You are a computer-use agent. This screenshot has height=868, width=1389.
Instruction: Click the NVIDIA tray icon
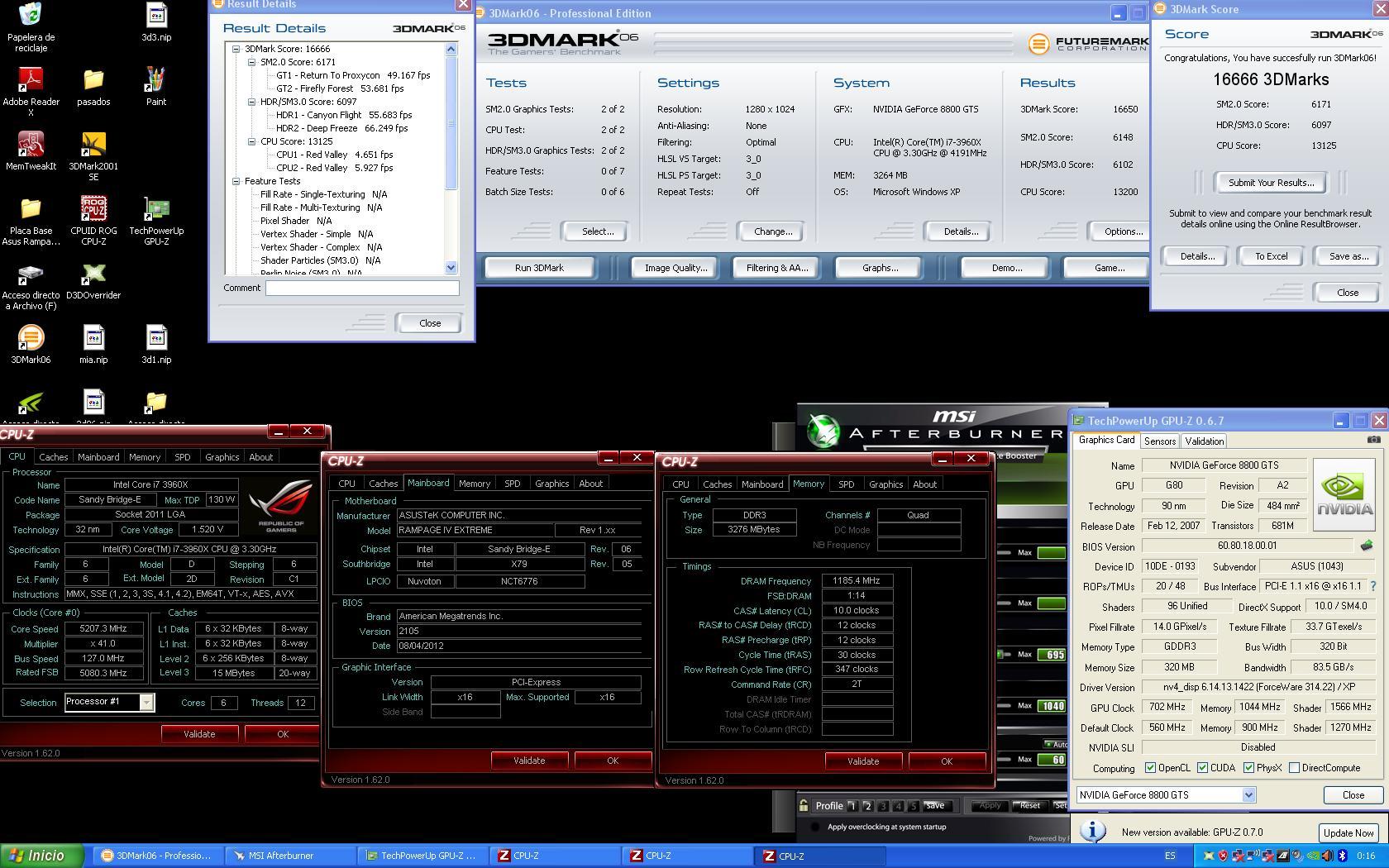pos(1312,856)
